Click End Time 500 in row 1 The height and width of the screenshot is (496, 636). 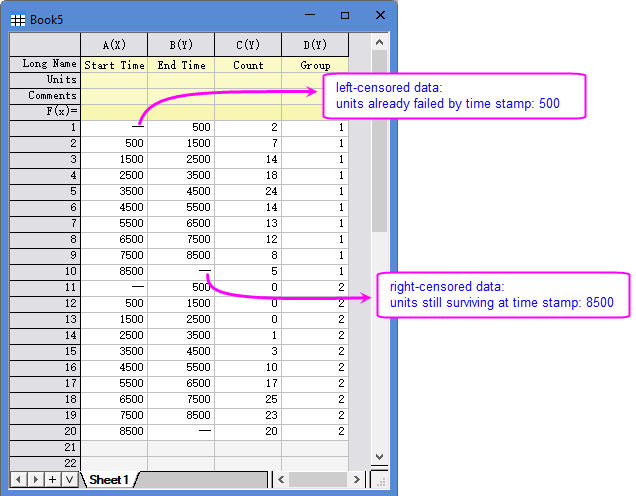coord(181,128)
